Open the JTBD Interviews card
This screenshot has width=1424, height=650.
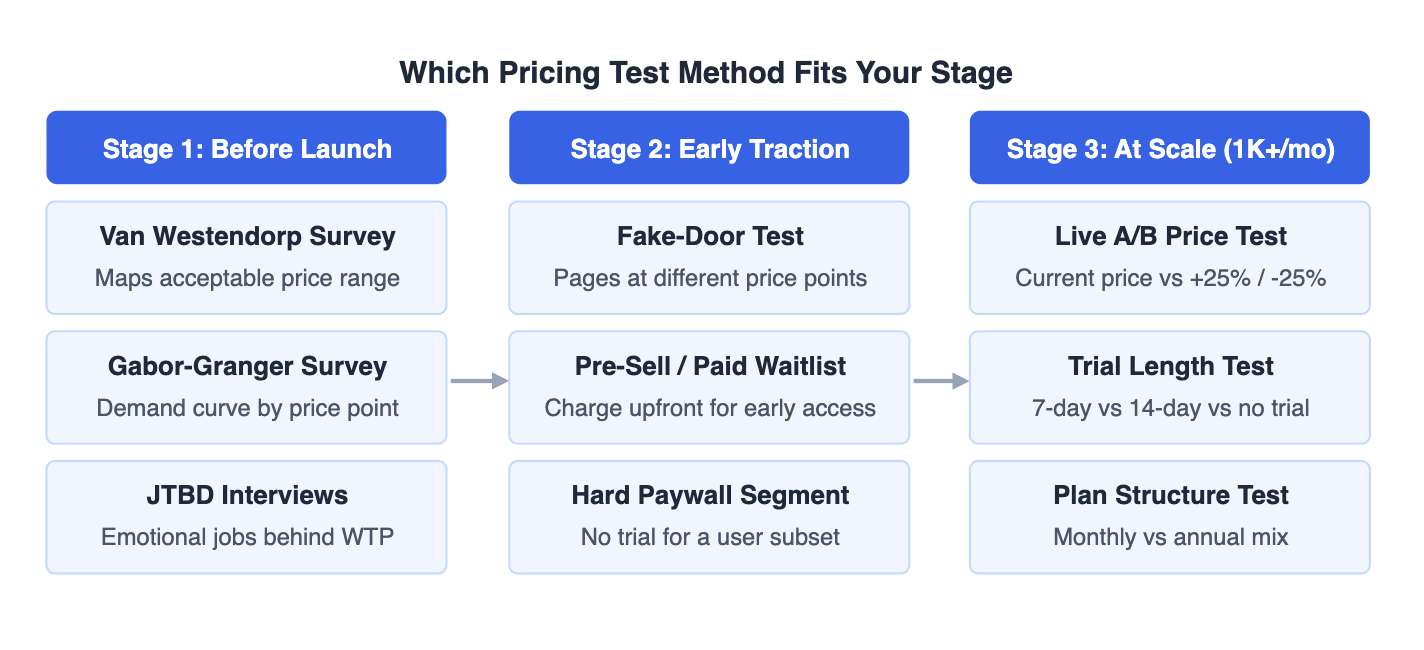246,517
